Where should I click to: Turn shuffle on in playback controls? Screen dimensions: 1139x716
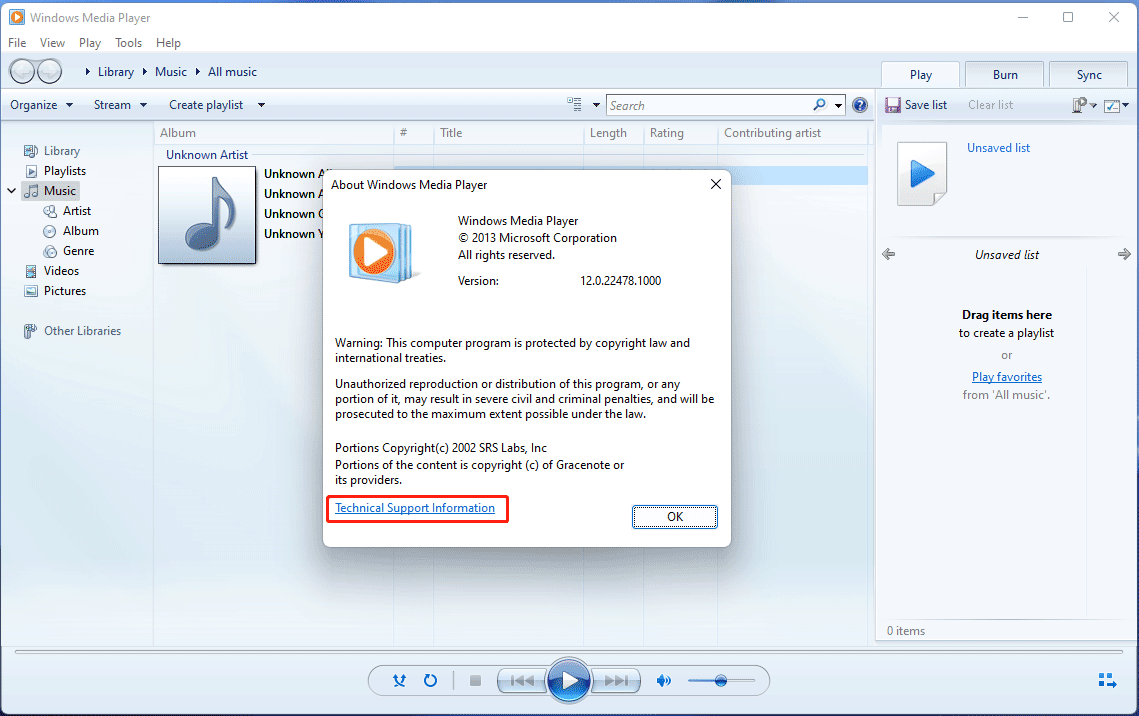(399, 680)
